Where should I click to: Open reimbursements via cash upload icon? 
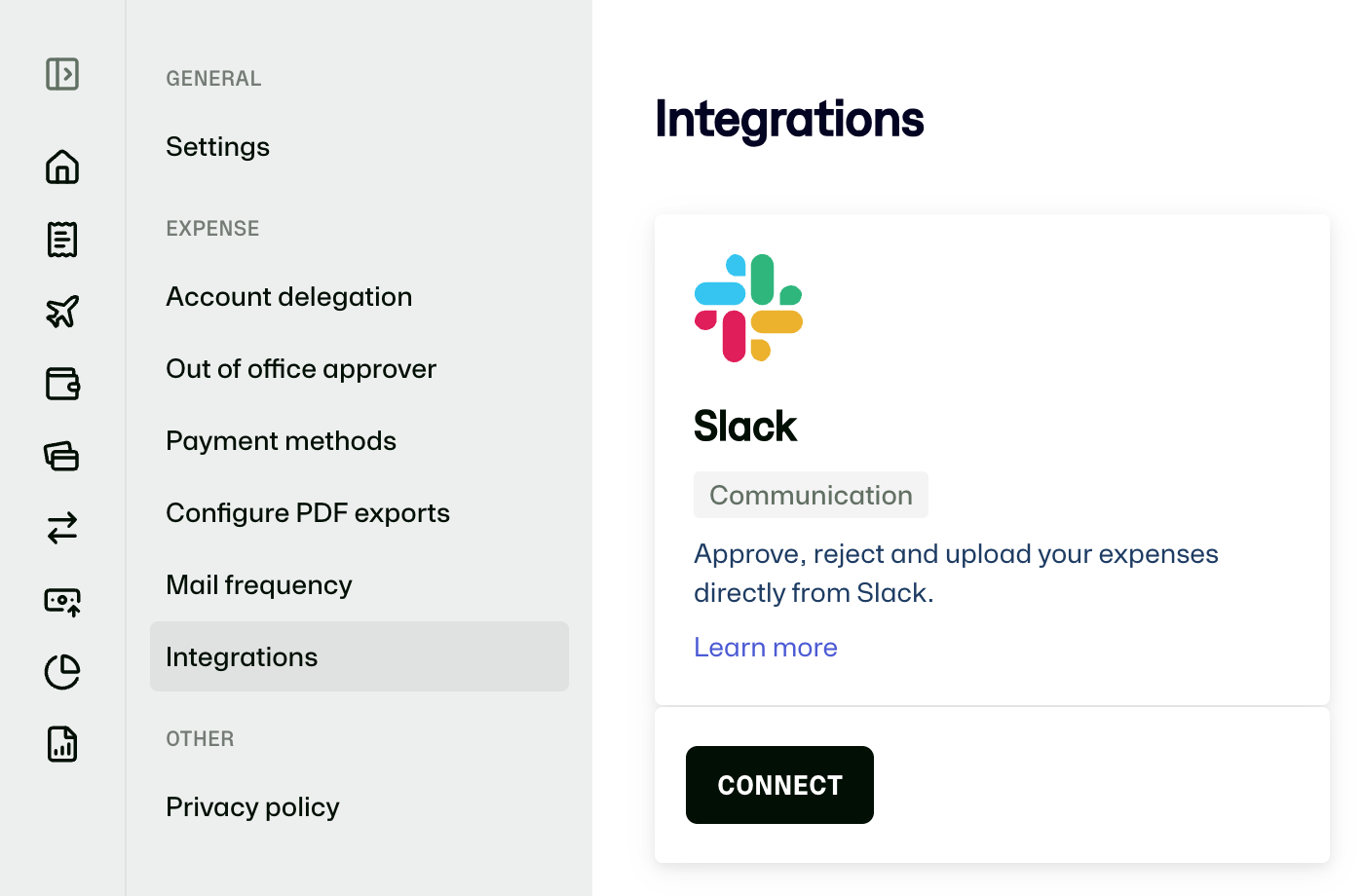(62, 601)
